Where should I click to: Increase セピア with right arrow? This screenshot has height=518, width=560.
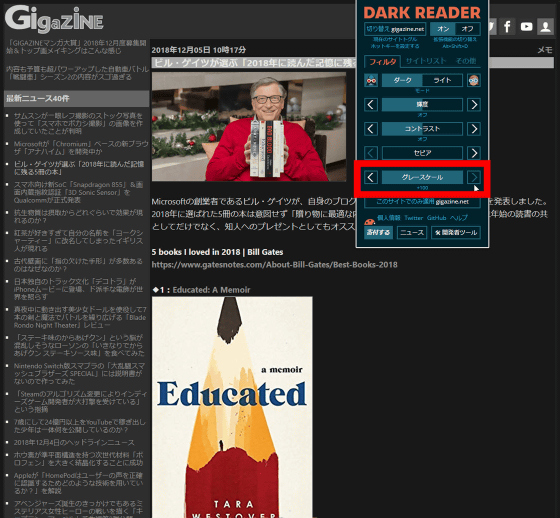point(474,153)
